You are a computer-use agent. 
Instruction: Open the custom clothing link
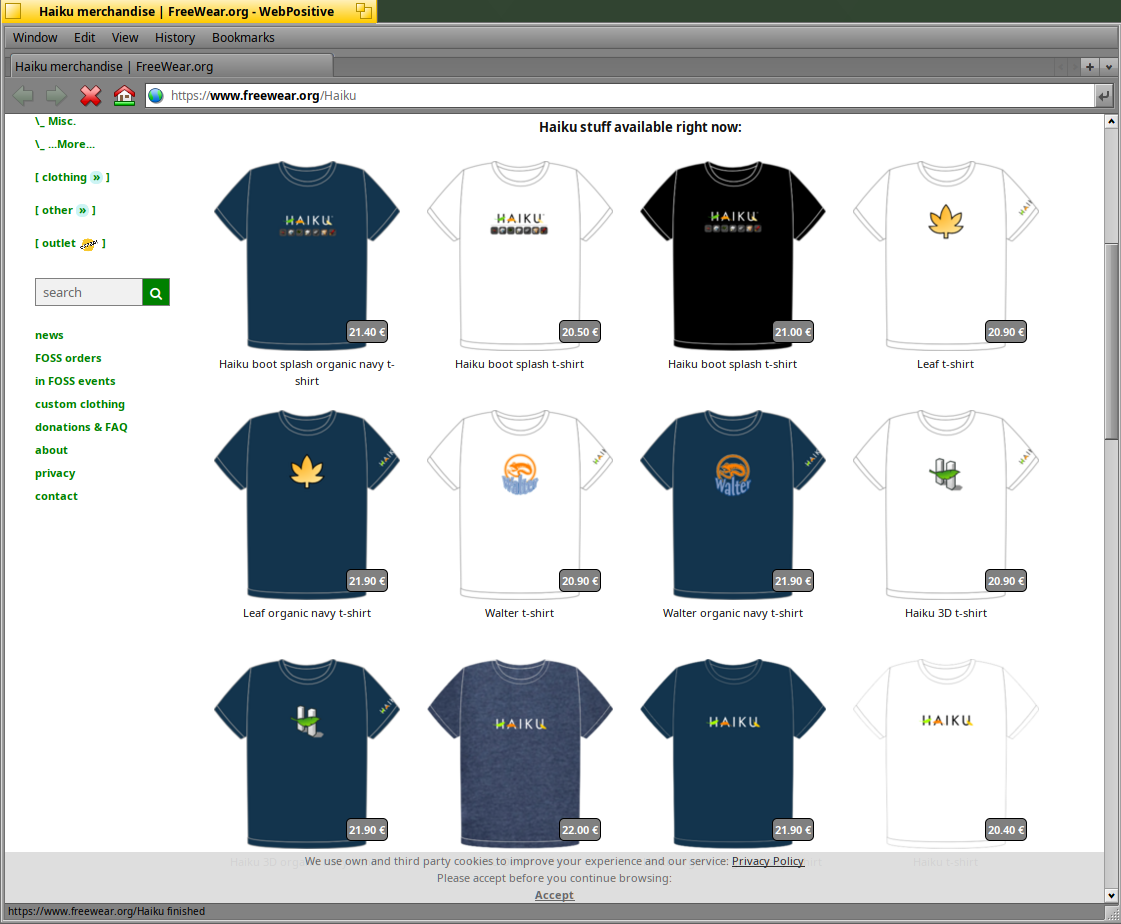(x=80, y=404)
